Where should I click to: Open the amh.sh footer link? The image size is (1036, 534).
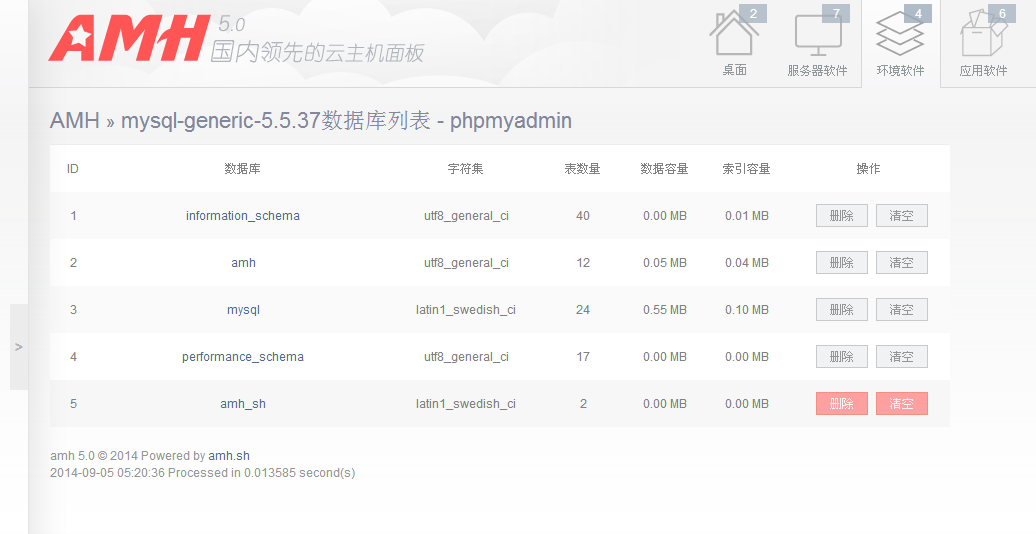(x=229, y=456)
